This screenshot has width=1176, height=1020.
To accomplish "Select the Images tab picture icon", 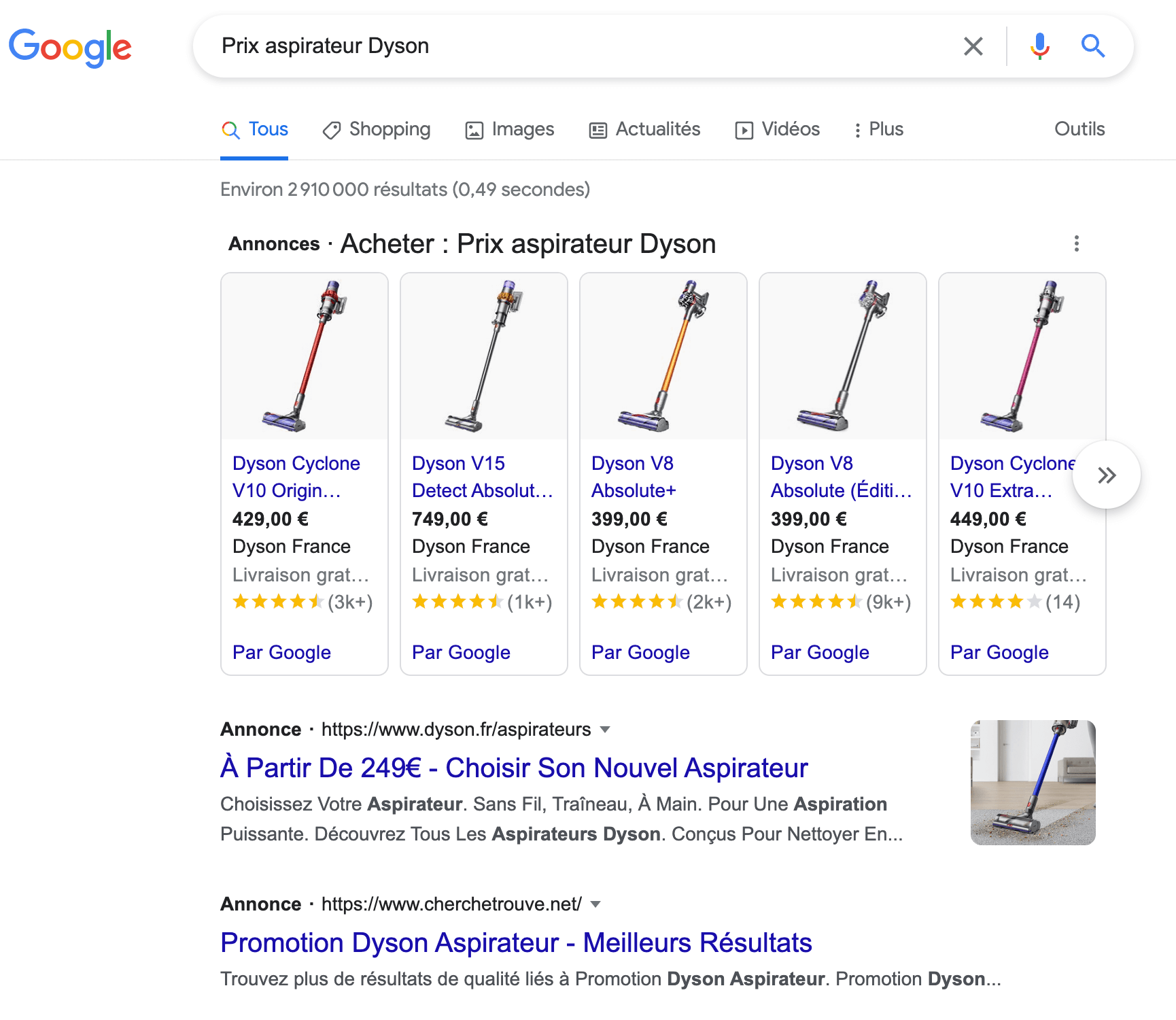I will [474, 129].
